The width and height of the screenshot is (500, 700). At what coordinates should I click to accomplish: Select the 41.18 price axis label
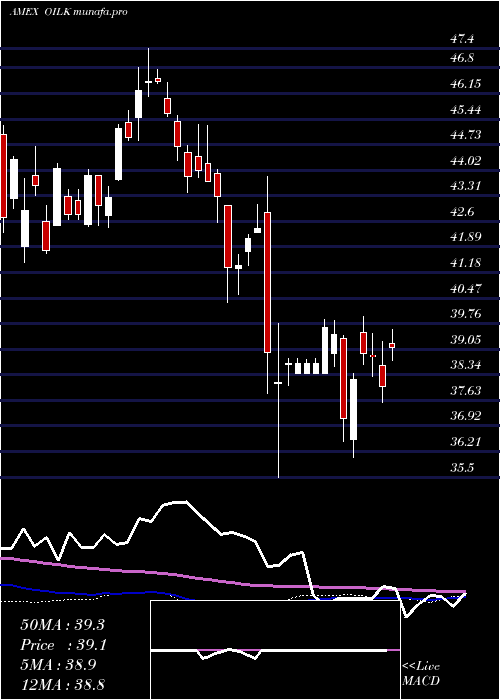(465, 262)
